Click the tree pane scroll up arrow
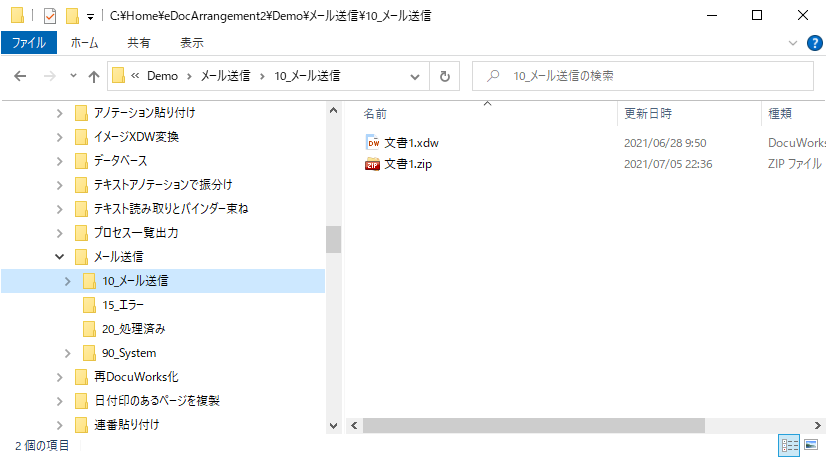Screen dimensions: 827x458 (x=333, y=110)
